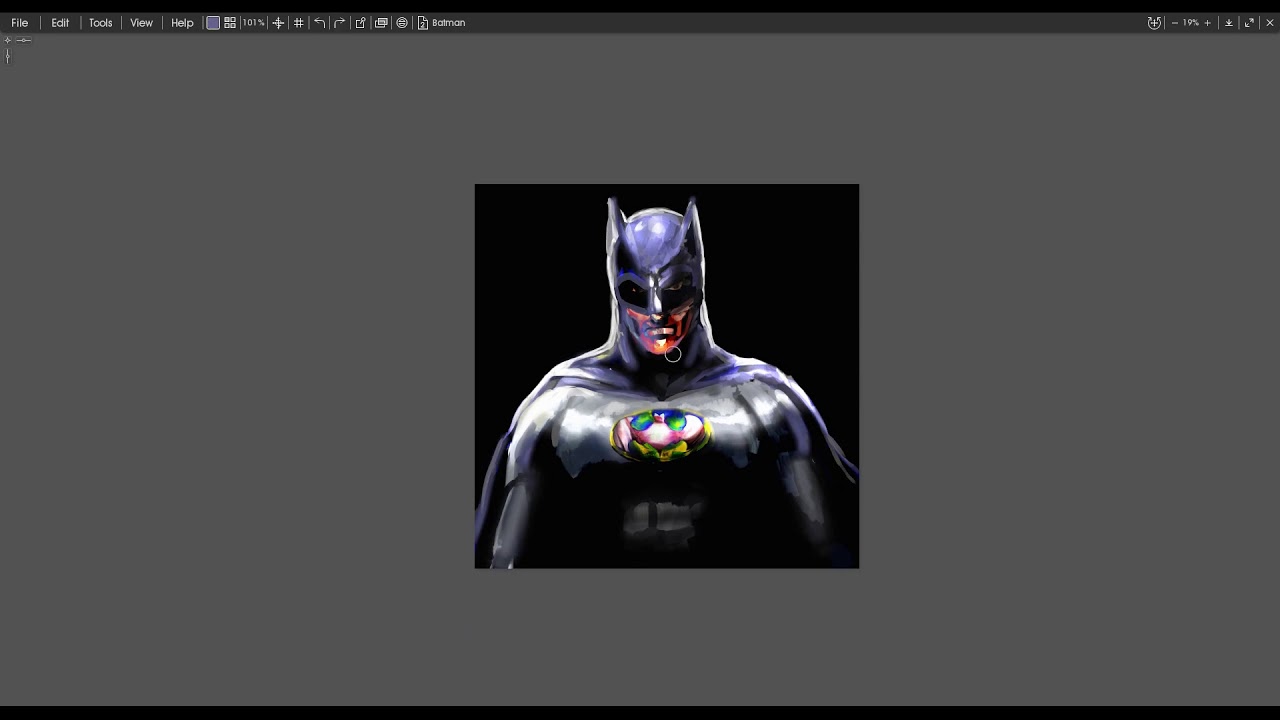
Task: Click the Batman painting canvas
Action: click(667, 376)
